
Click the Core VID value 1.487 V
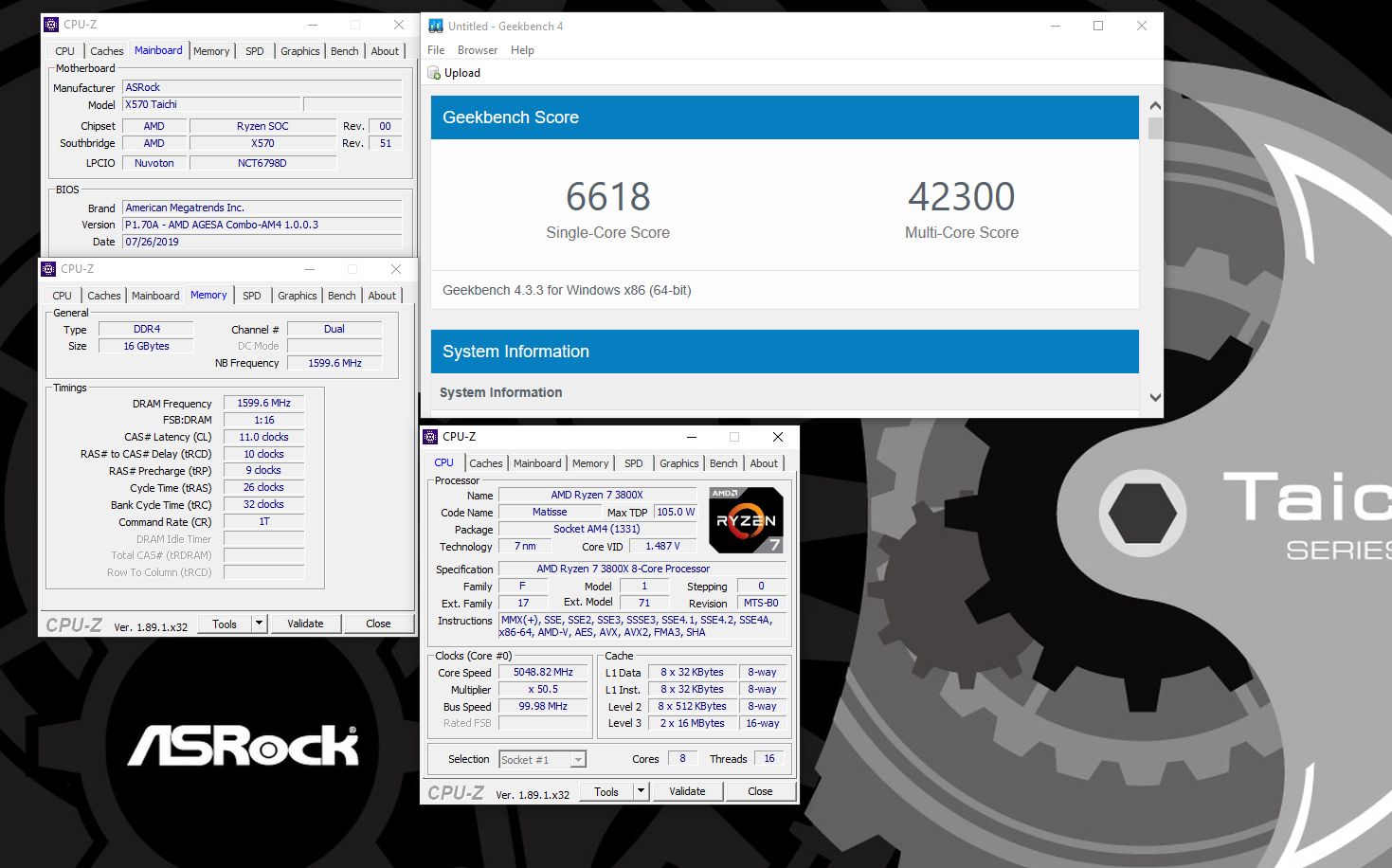coord(662,547)
